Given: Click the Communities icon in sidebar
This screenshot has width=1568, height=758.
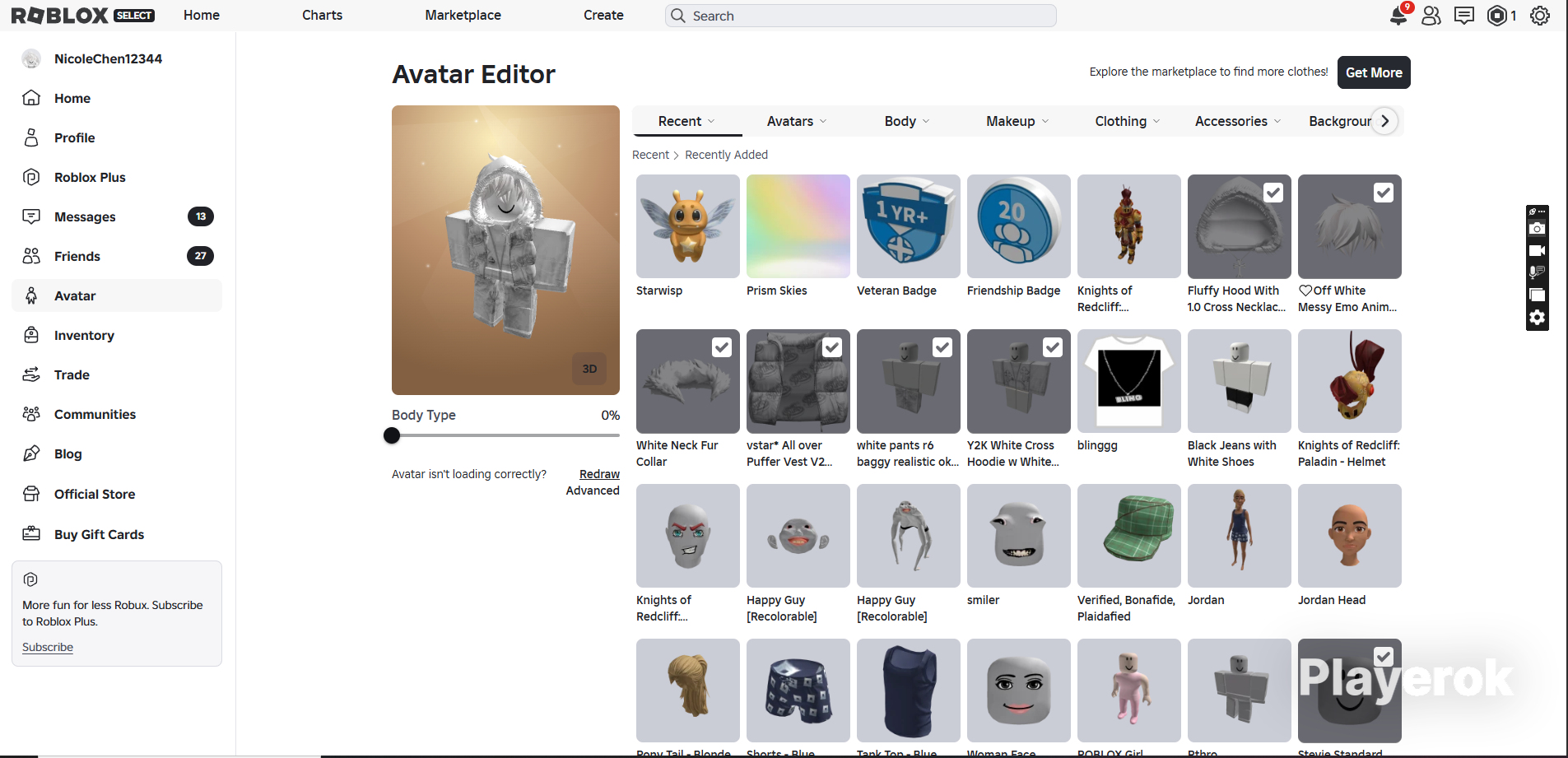Looking at the screenshot, I should click(31, 414).
